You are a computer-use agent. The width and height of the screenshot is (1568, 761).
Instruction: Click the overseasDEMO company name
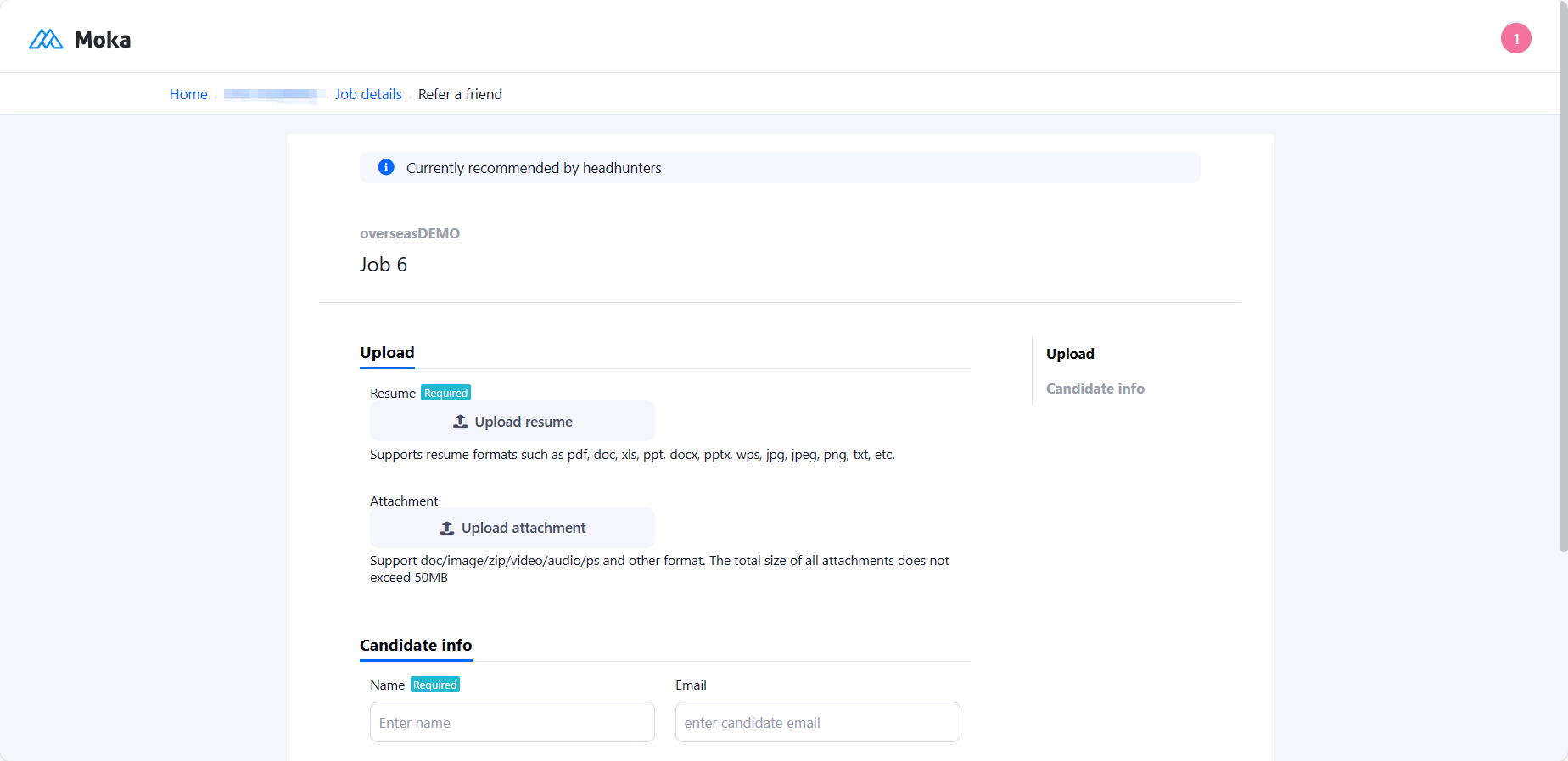[x=410, y=233]
